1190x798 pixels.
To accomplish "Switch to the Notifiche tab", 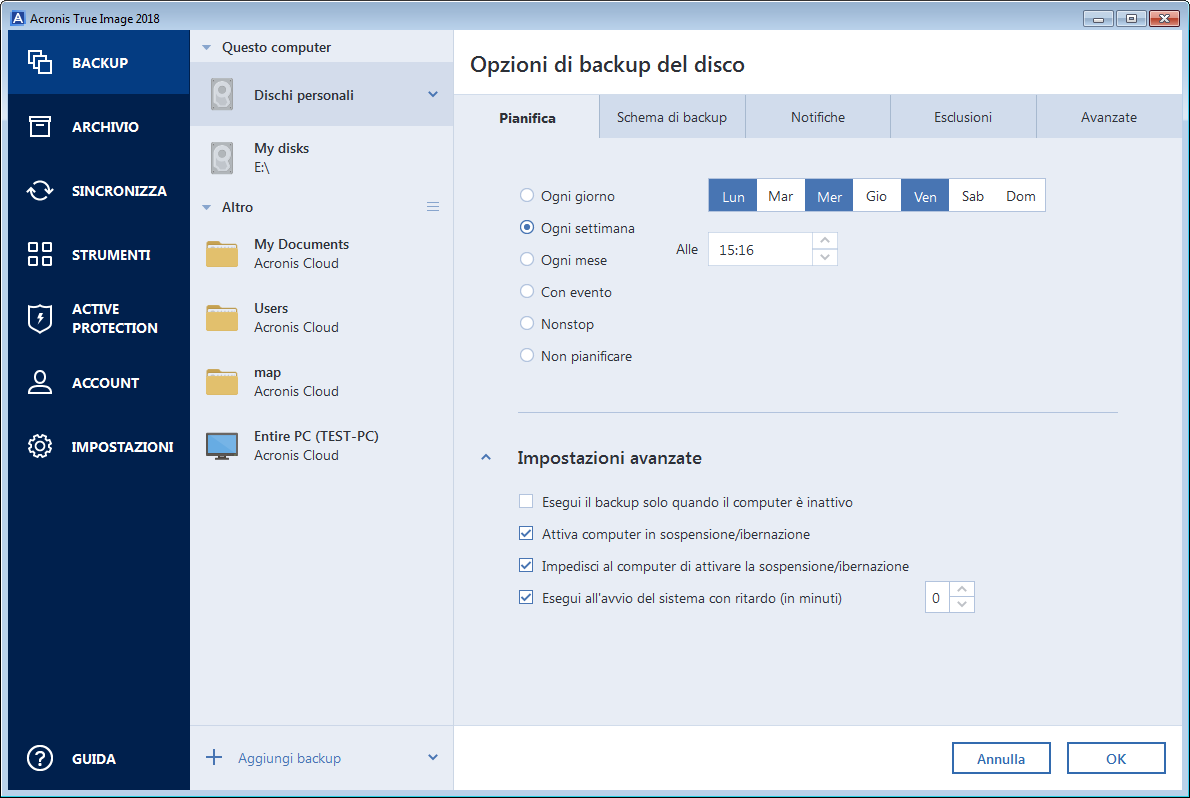I will pyautogui.click(x=817, y=117).
